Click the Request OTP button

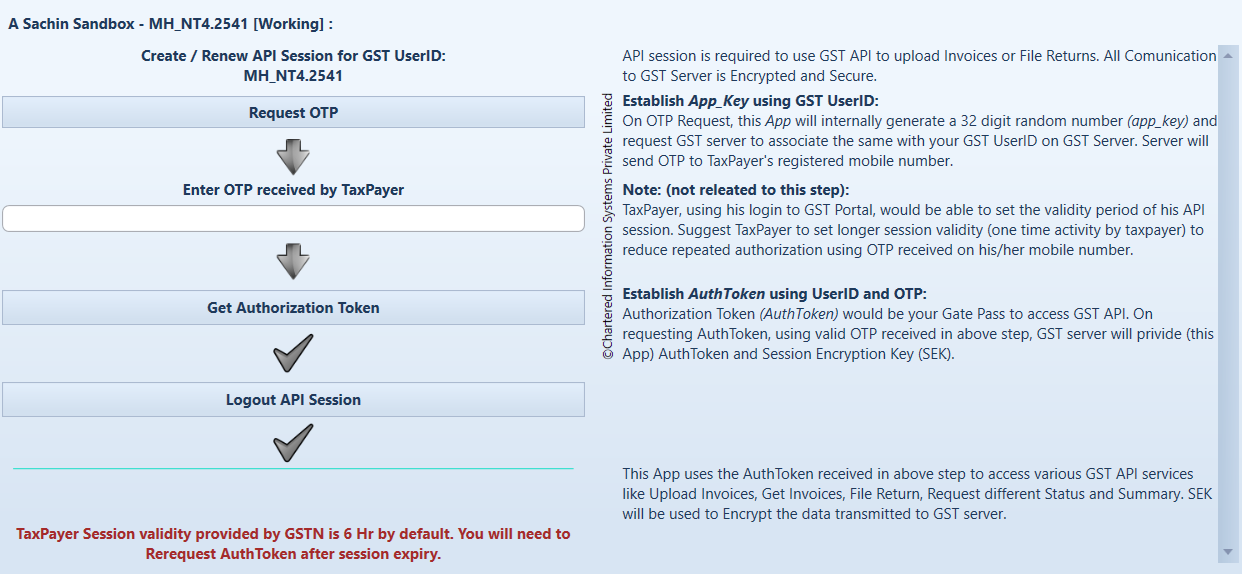pos(293,113)
